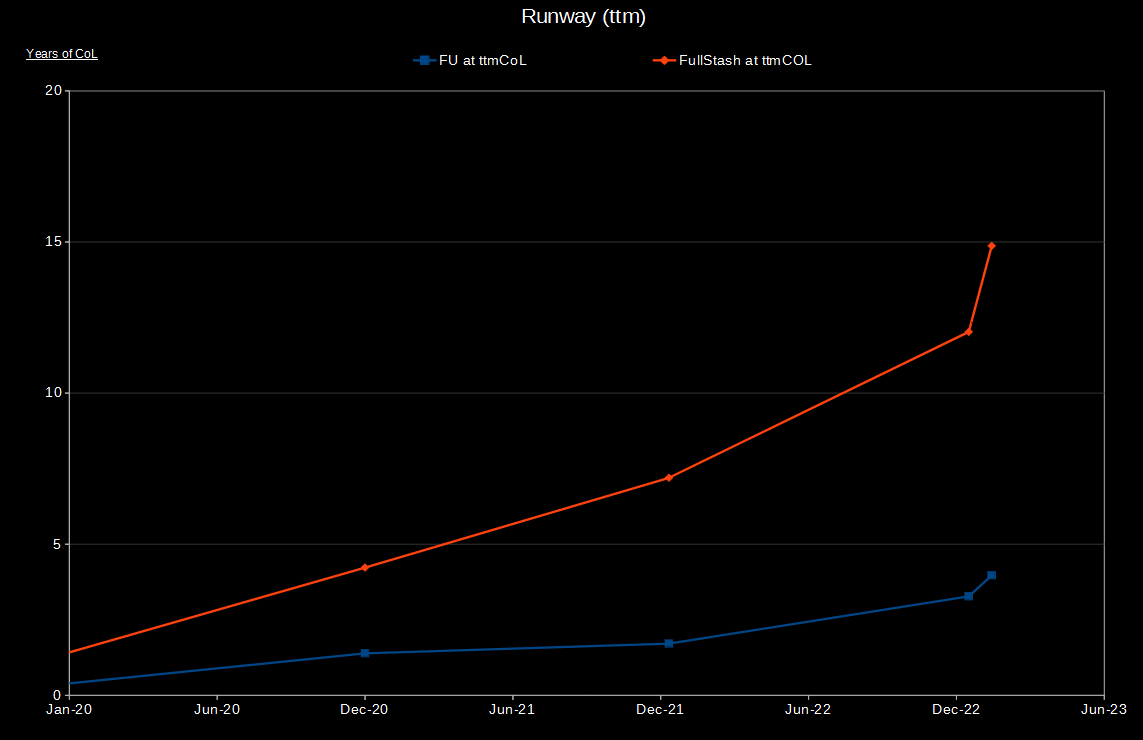Select the blue data point at Dec-20
The height and width of the screenshot is (740, 1143).
coord(365,653)
